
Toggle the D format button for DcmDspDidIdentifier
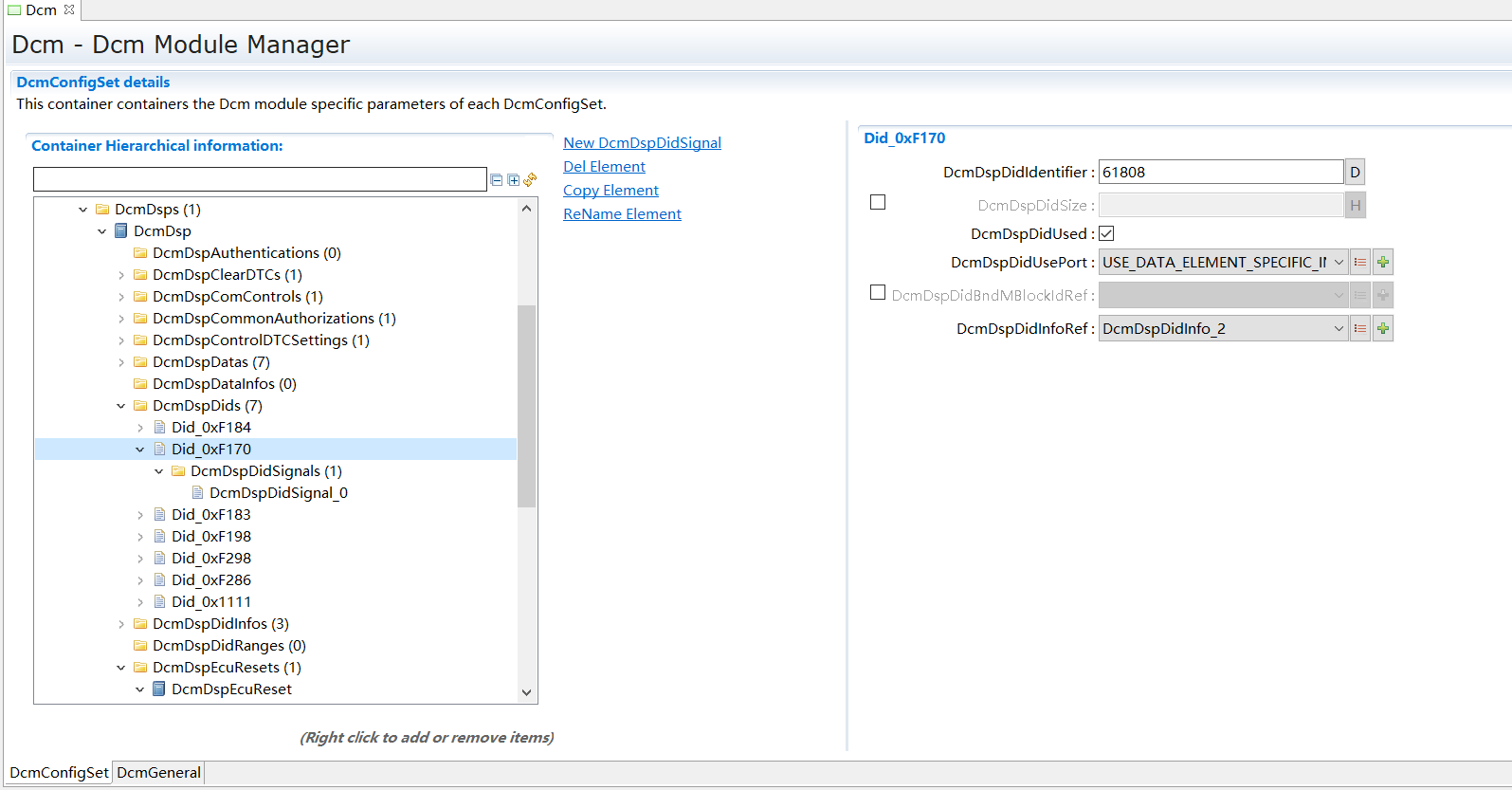[x=1355, y=173]
